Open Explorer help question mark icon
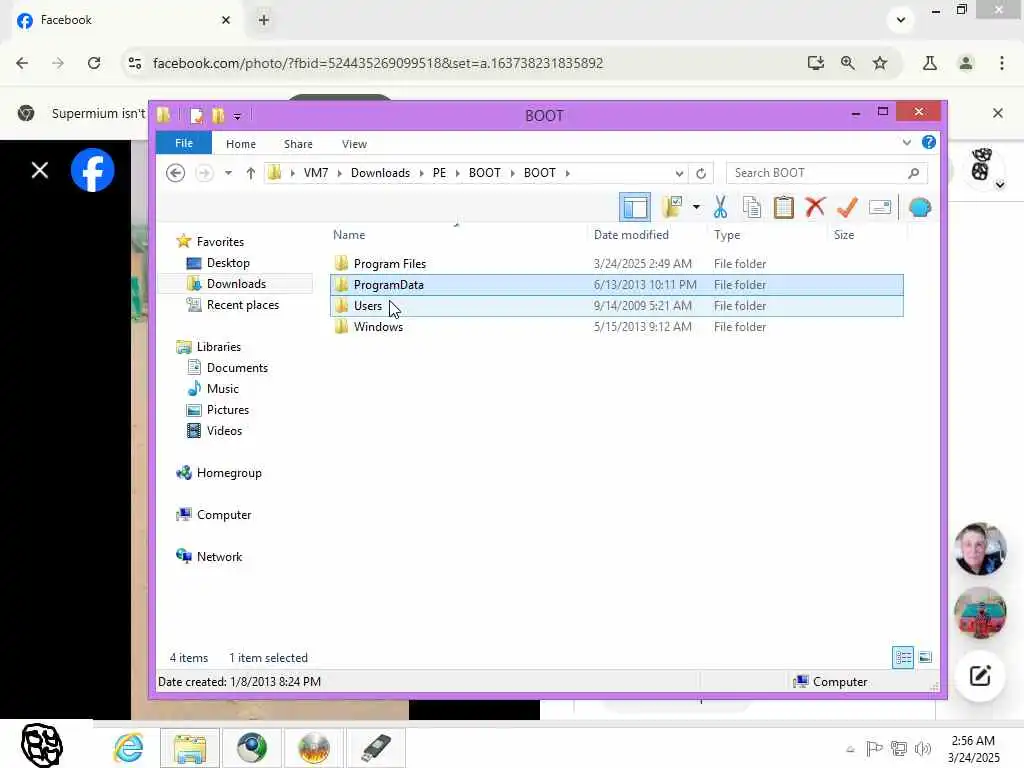Image resolution: width=1024 pixels, height=768 pixels. coord(929,142)
